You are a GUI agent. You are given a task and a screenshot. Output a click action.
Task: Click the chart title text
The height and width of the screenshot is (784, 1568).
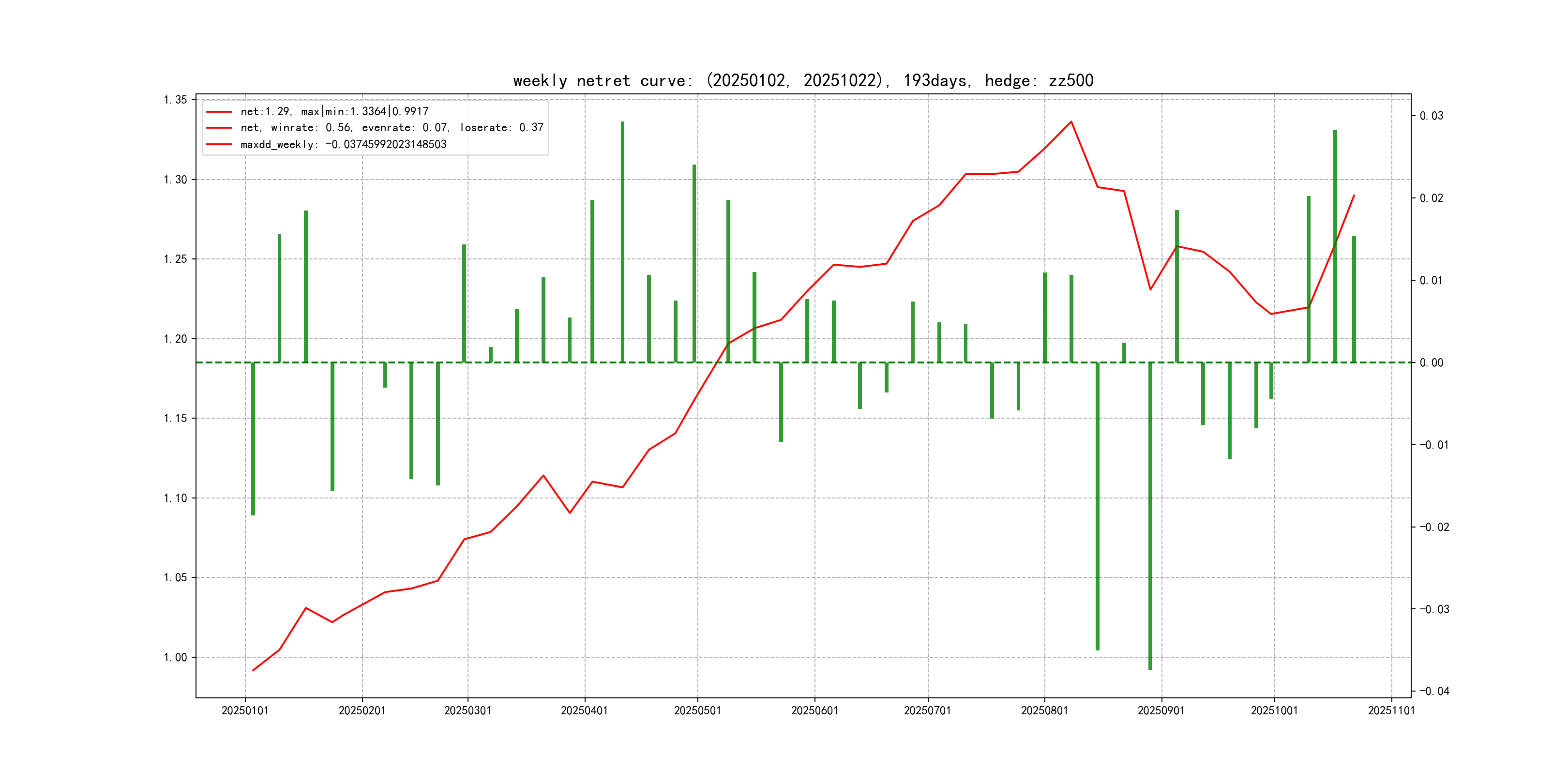(803, 81)
